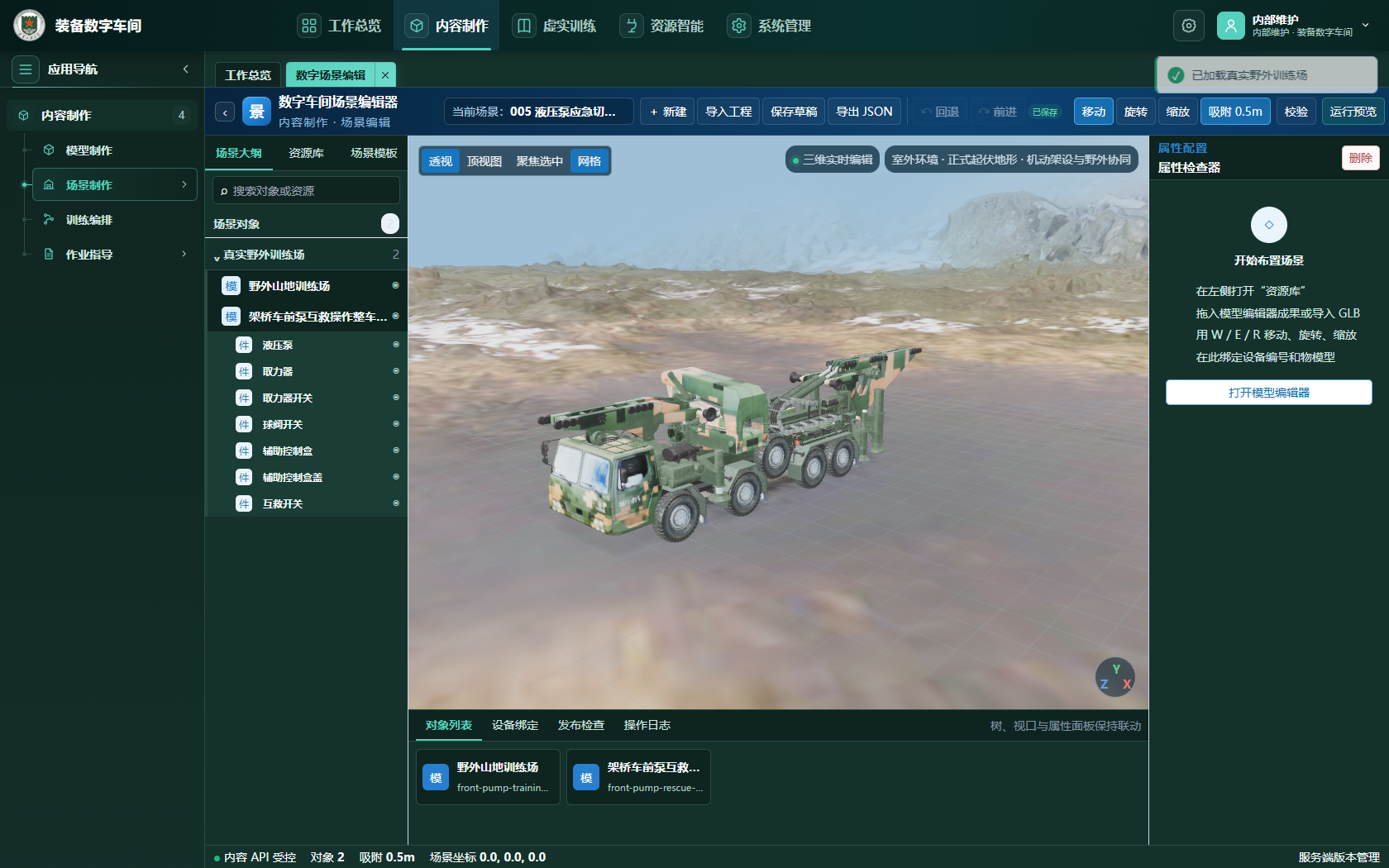Click 聚焦选中 in the viewport toolbar
The image size is (1389, 868).
click(x=539, y=161)
